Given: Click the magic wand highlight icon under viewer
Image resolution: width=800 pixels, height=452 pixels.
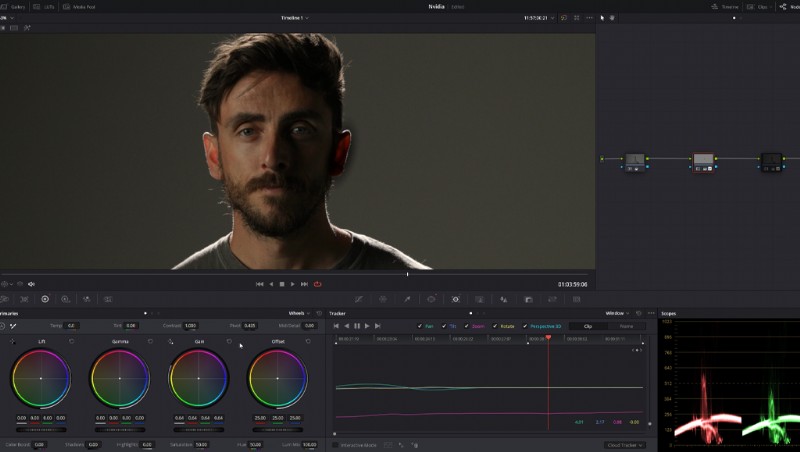Looking at the screenshot, I should pyautogui.click(x=27, y=28).
